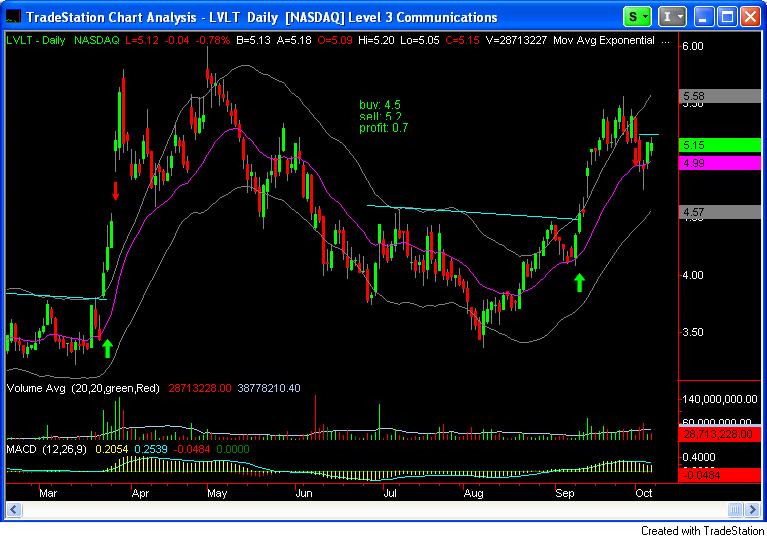Click the red 28,713,228.00 volume marker

(720, 434)
